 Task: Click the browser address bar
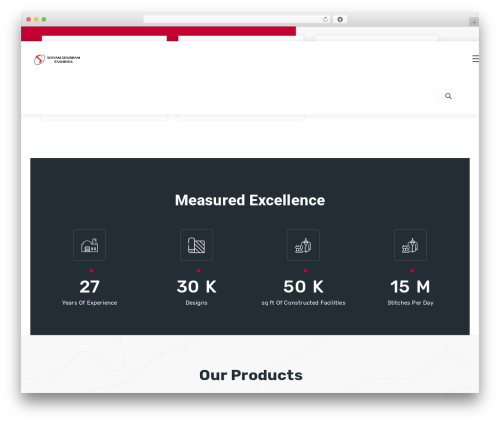click(x=237, y=19)
